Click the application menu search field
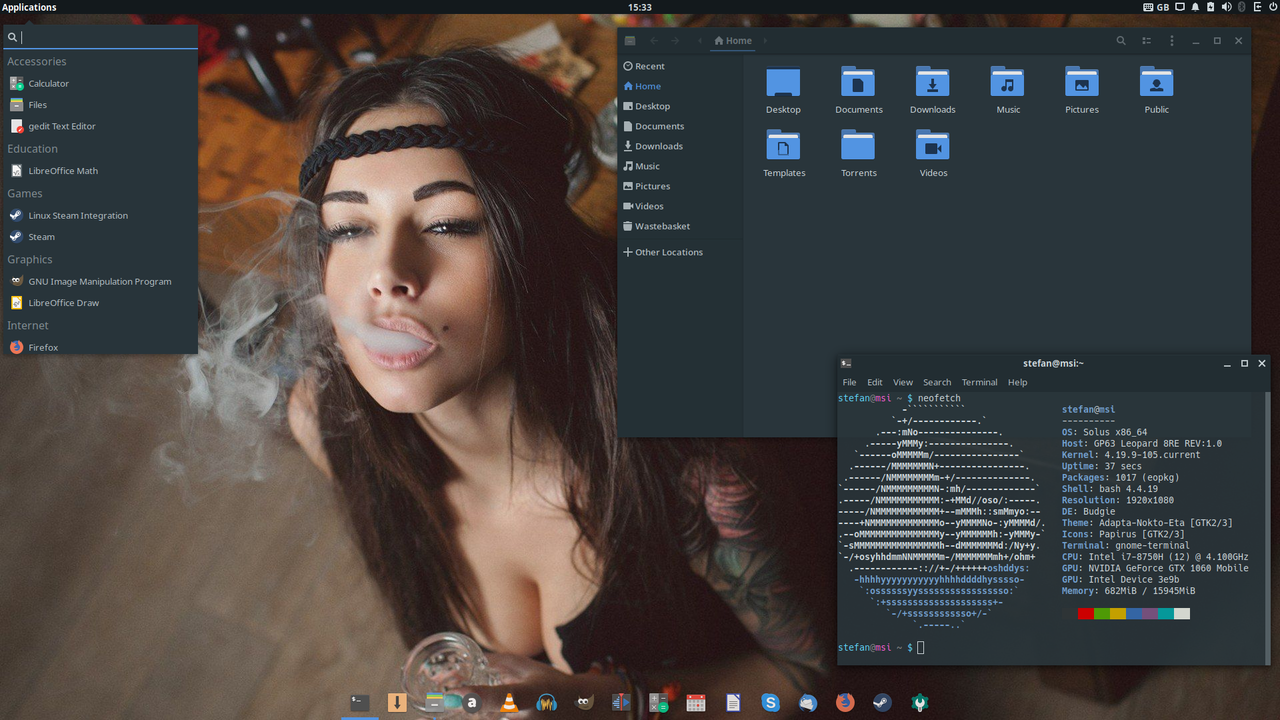Viewport: 1280px width, 720px height. [100, 37]
